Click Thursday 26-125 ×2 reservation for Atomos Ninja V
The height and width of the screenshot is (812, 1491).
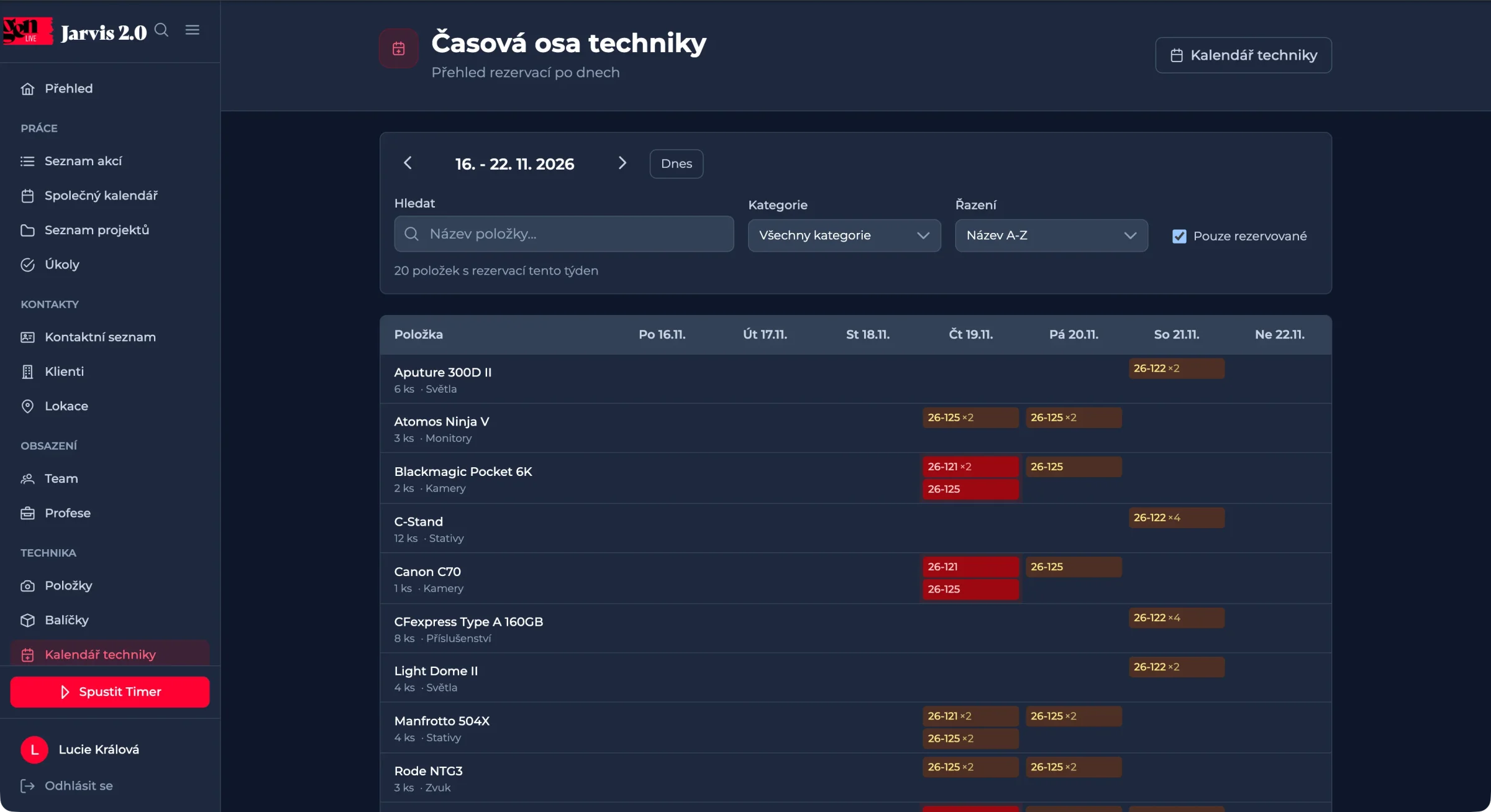(970, 417)
